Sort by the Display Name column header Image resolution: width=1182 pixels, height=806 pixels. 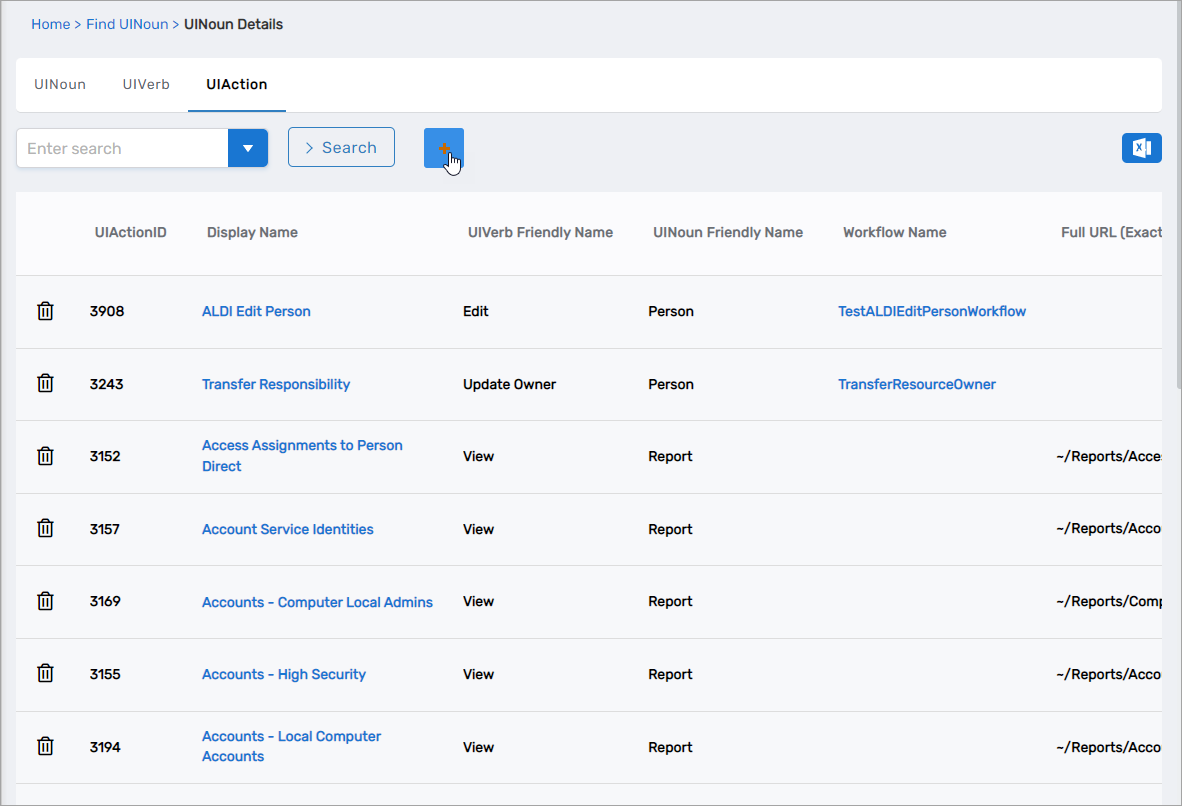coord(252,232)
